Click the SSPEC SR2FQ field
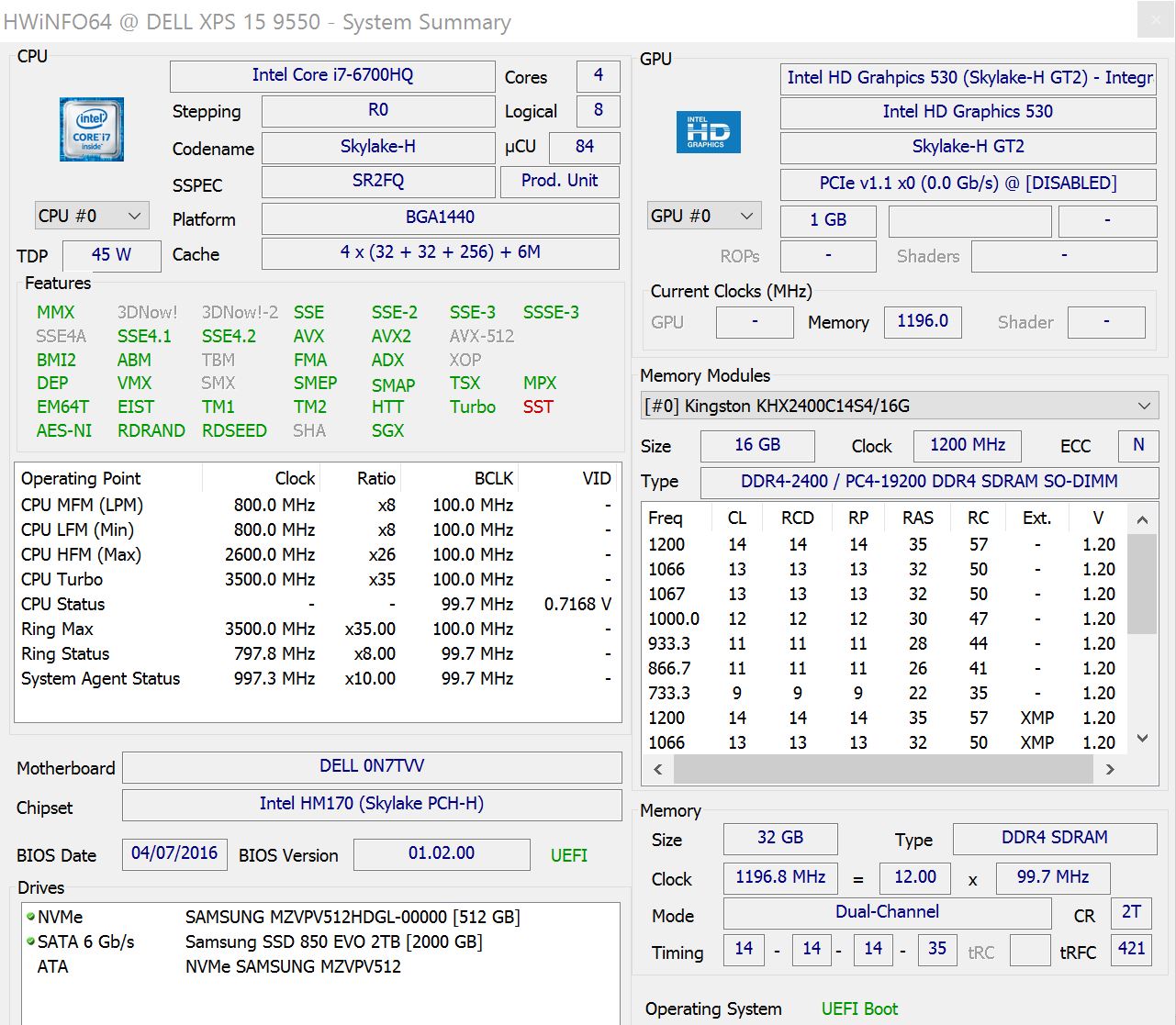This screenshot has height=1025, width=1176. point(378,182)
